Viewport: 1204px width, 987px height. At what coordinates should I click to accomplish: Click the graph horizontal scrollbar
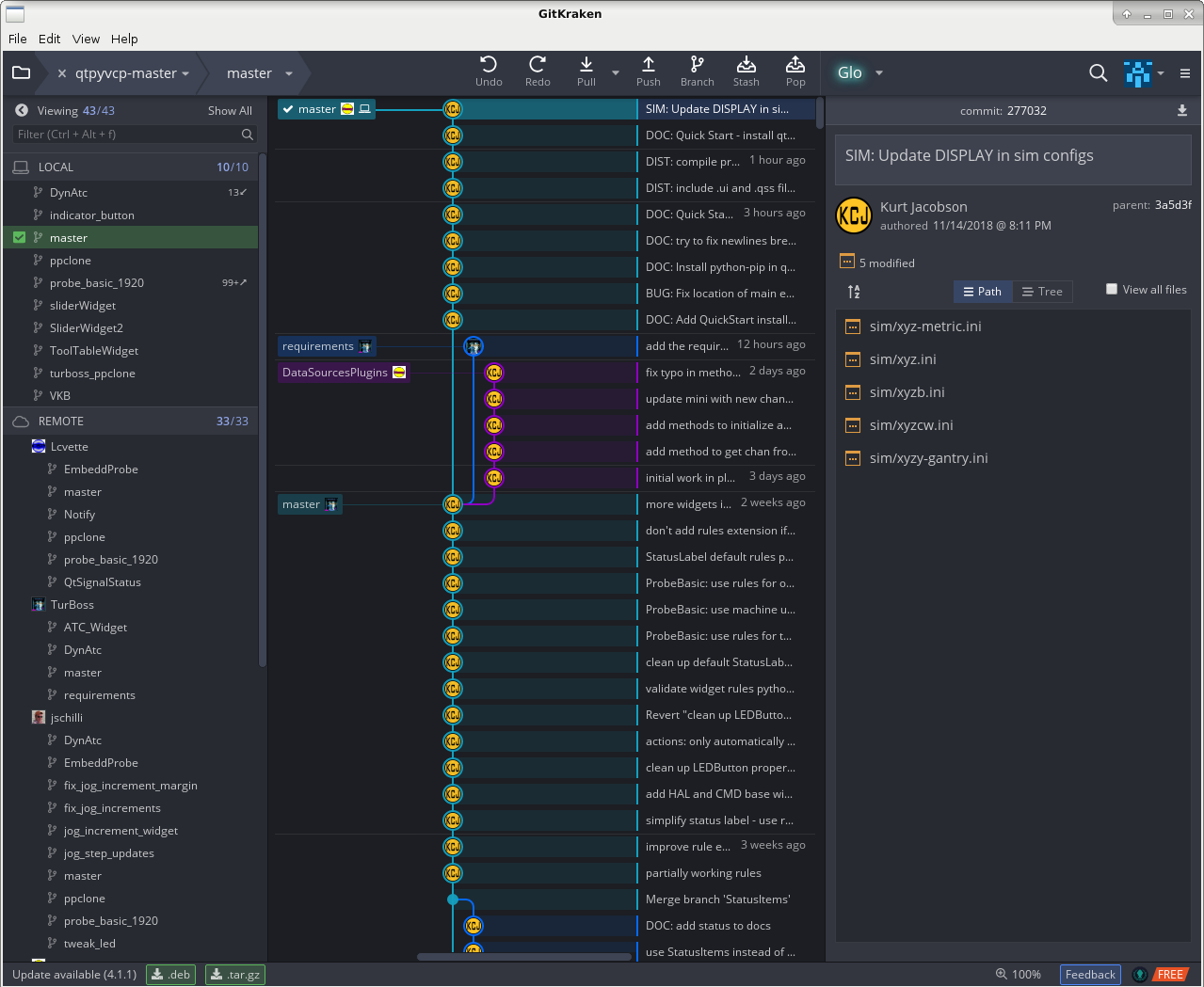tap(524, 957)
